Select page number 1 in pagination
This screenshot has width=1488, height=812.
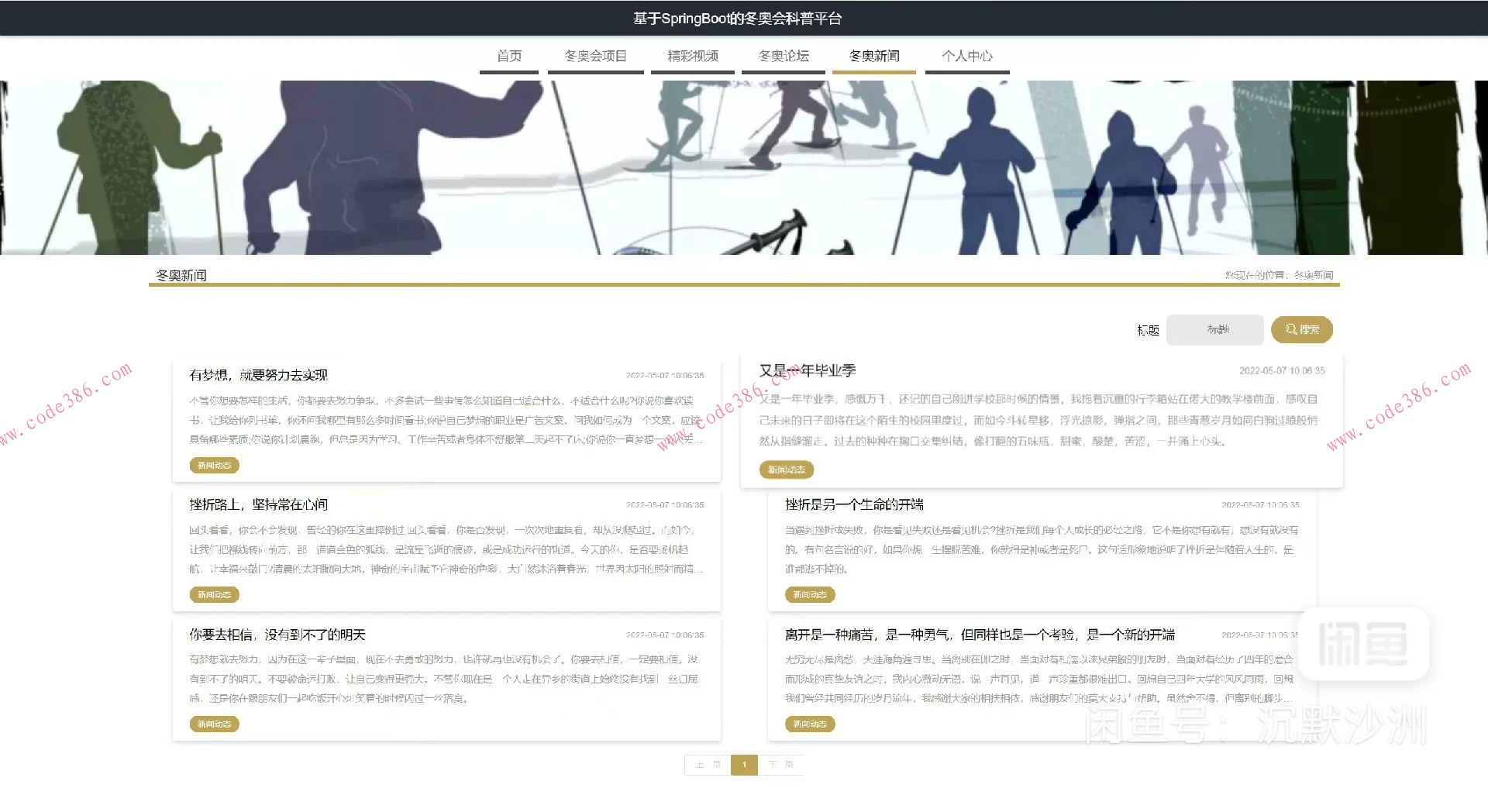click(x=744, y=765)
